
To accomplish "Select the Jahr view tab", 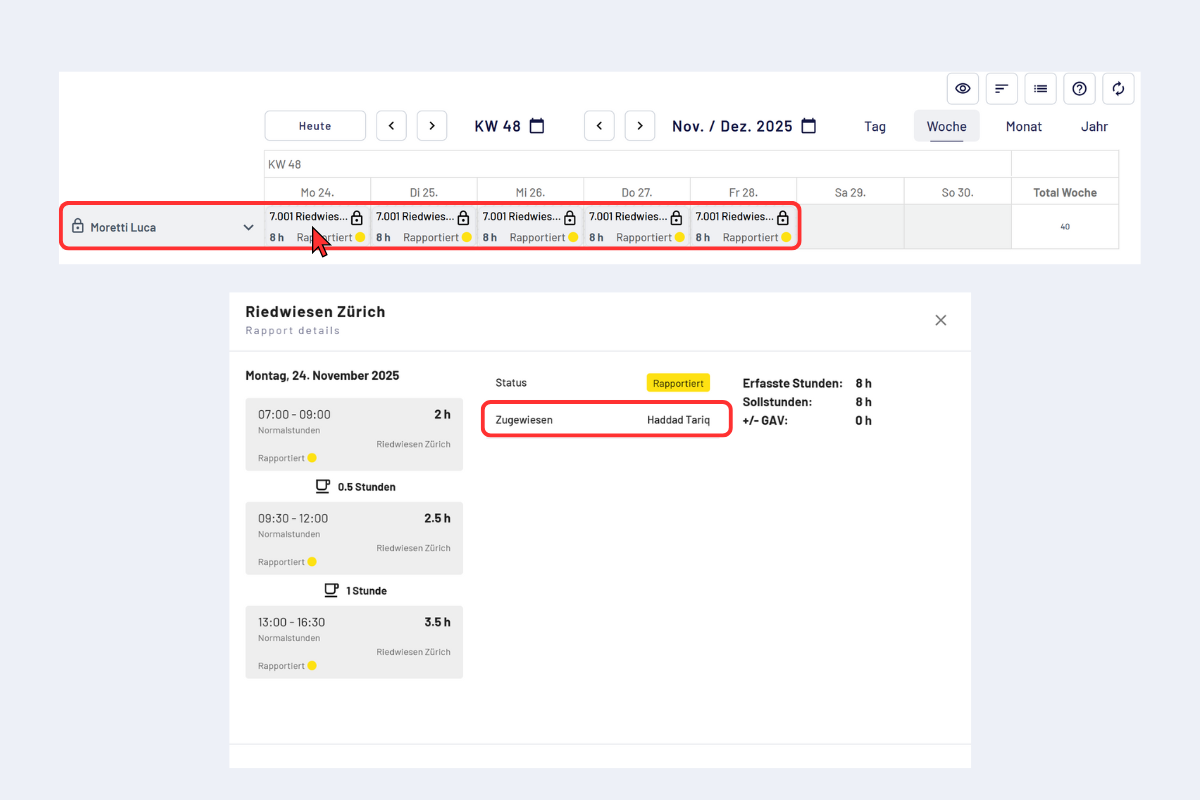I will [1094, 127].
